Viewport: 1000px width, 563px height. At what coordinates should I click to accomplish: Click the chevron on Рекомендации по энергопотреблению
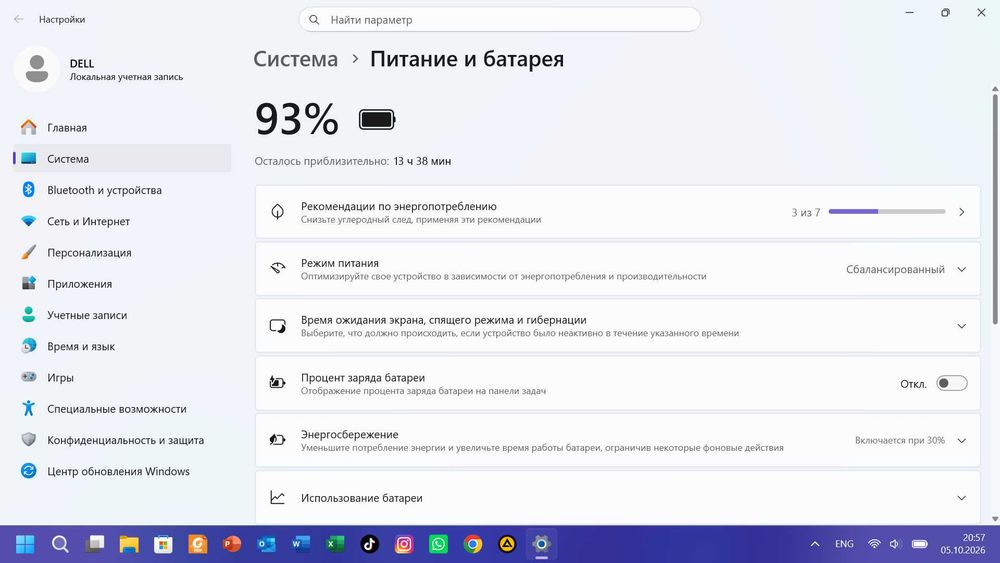(962, 212)
